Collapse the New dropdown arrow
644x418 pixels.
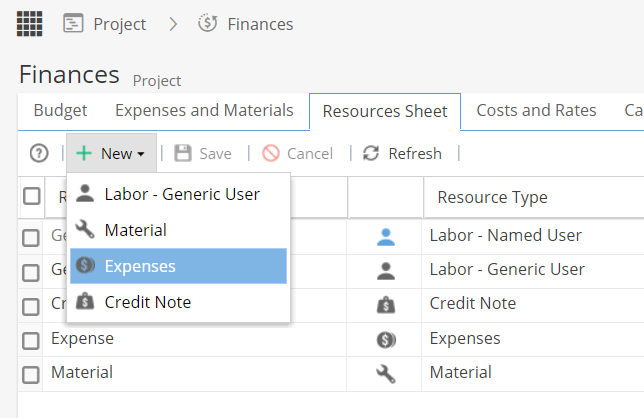coord(141,154)
